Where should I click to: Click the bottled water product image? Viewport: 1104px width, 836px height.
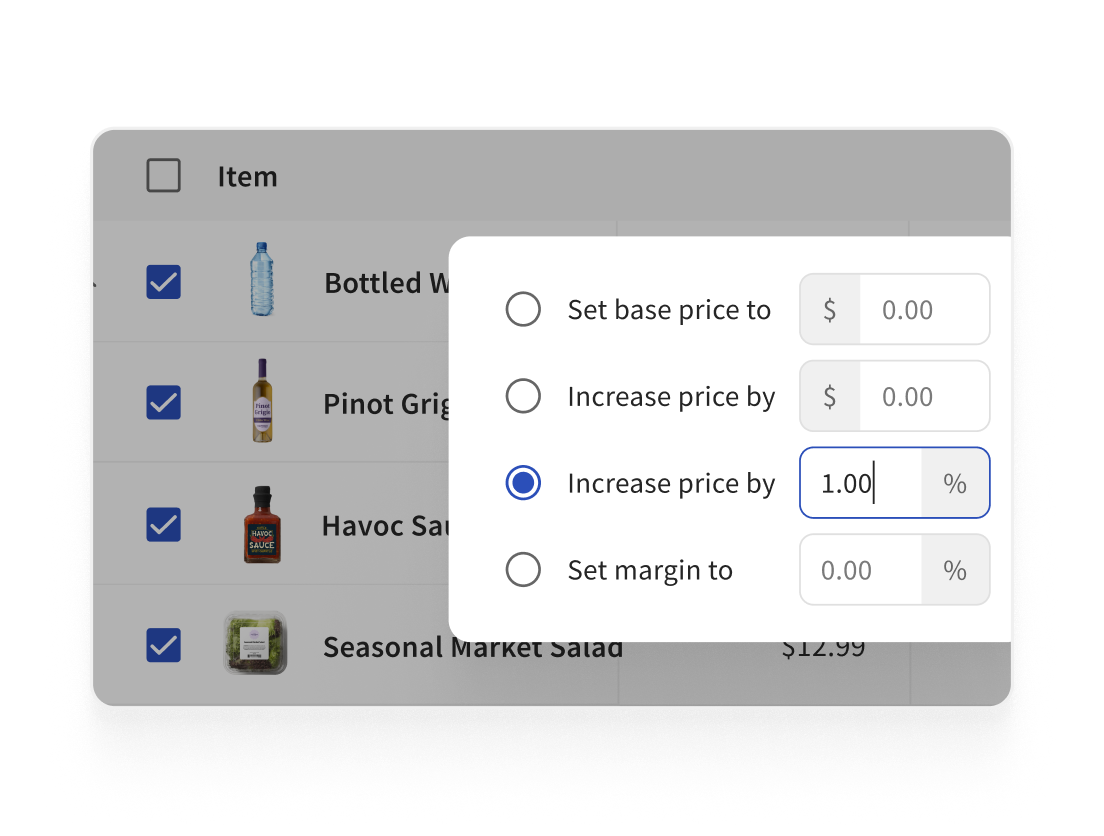262,280
